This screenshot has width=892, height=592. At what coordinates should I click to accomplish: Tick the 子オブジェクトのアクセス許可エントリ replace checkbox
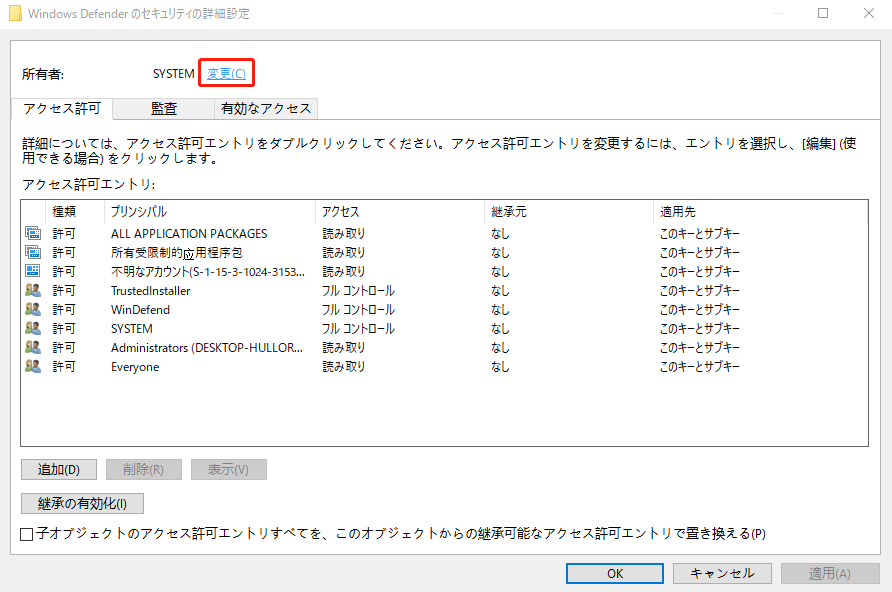pos(26,534)
